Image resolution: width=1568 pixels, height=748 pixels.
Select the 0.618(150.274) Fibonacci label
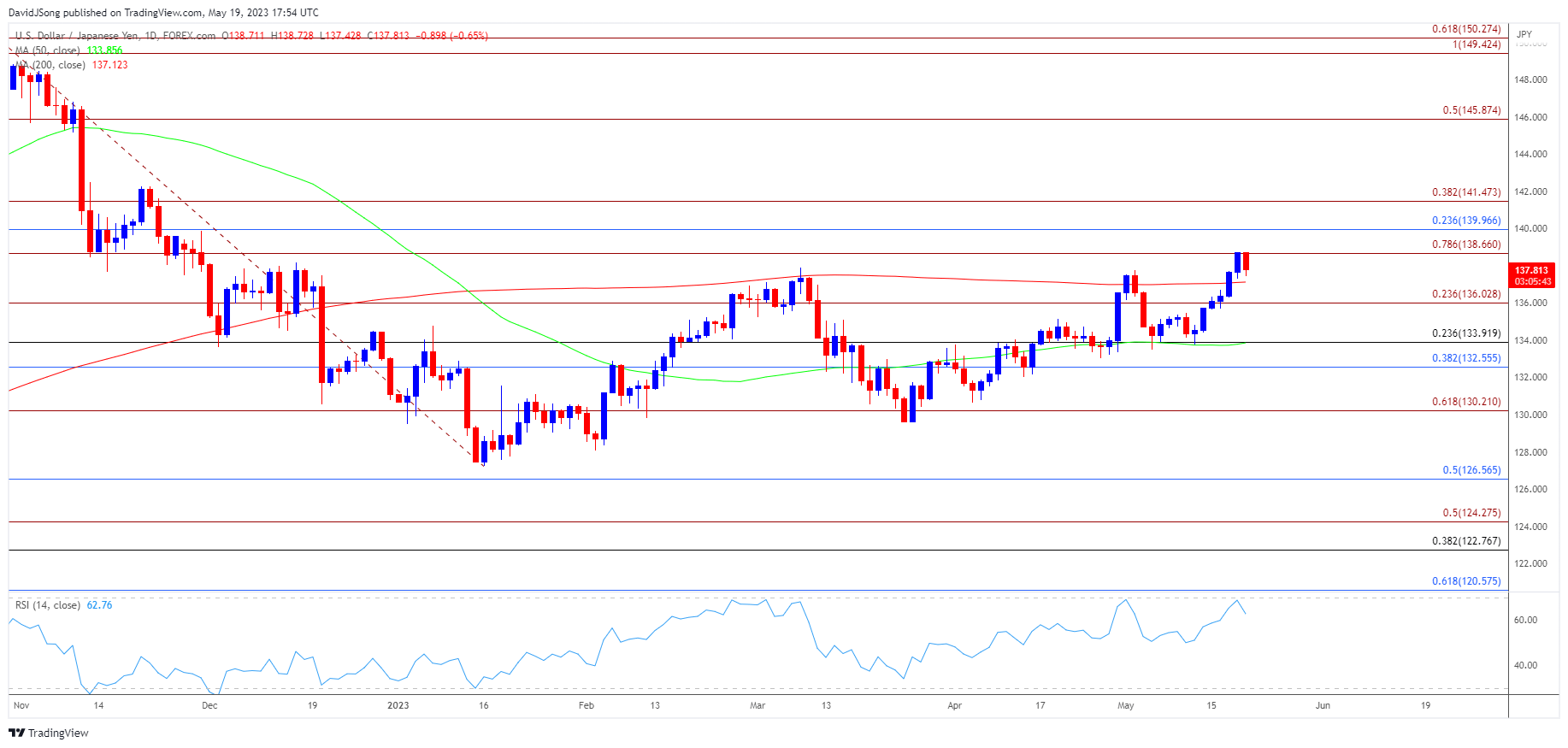click(1466, 29)
